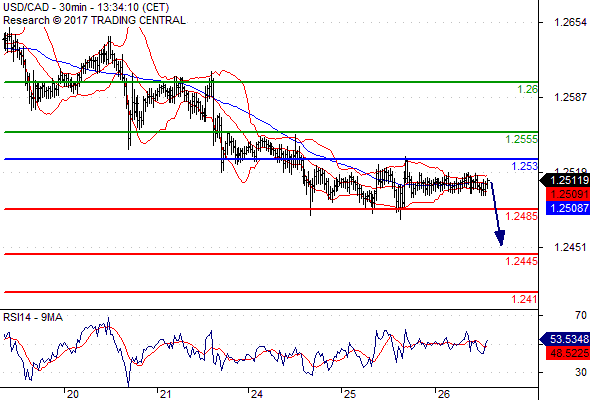Click date label 24 on time axis
Viewport: 590px width, 400px height.
257,394
